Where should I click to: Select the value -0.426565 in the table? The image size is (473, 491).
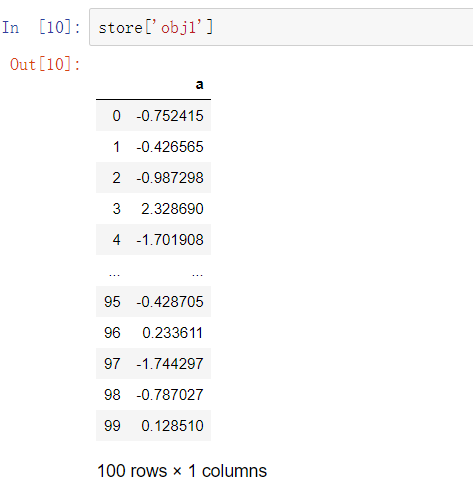[x=170, y=147]
